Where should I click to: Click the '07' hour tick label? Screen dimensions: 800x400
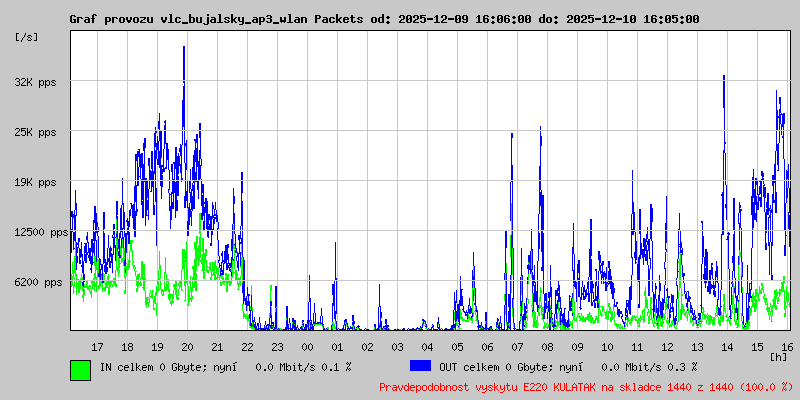[517, 347]
